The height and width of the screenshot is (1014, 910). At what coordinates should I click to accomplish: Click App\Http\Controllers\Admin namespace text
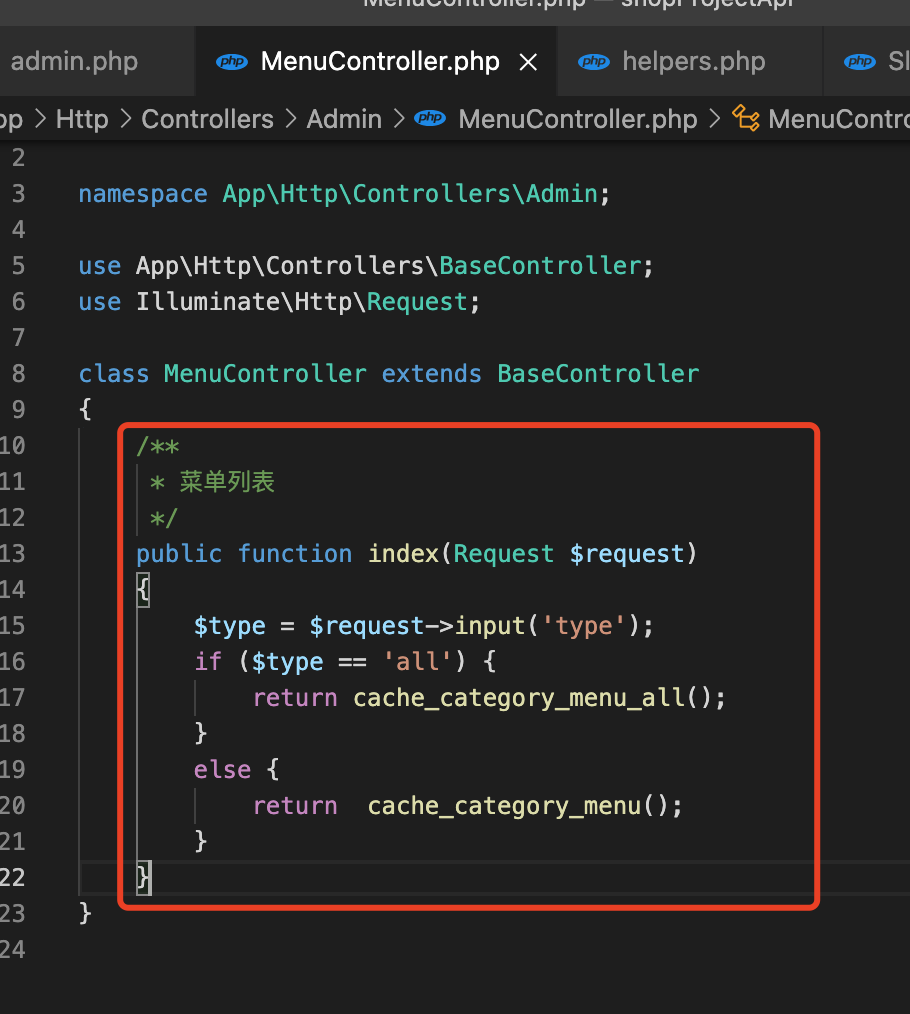[x=410, y=194]
